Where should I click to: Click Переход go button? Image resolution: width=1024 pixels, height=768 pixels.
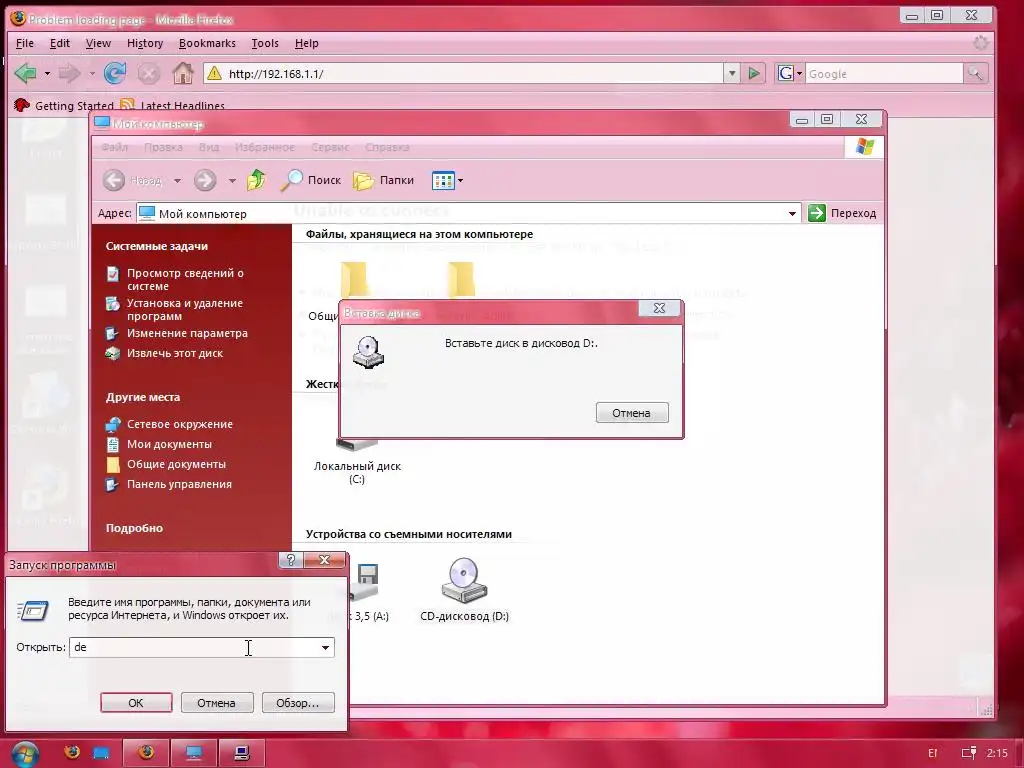[x=842, y=214]
